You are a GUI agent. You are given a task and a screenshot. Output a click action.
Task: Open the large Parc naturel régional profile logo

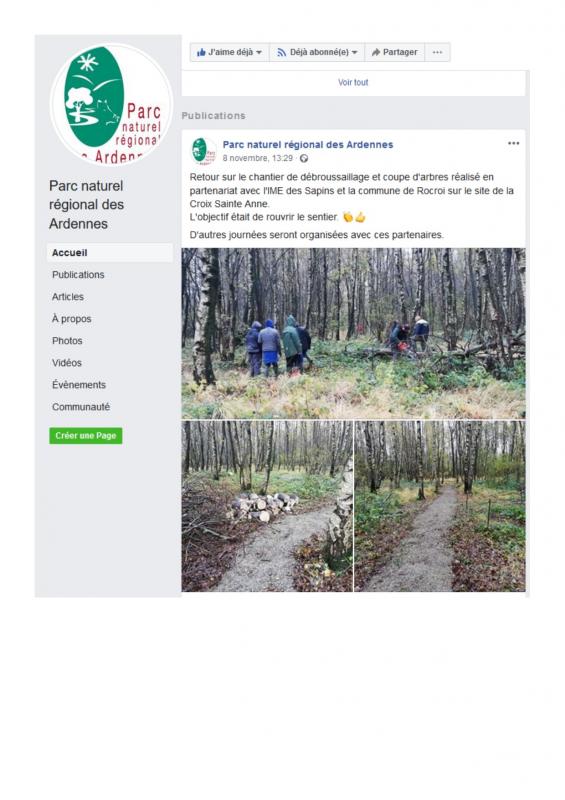pyautogui.click(x=111, y=104)
